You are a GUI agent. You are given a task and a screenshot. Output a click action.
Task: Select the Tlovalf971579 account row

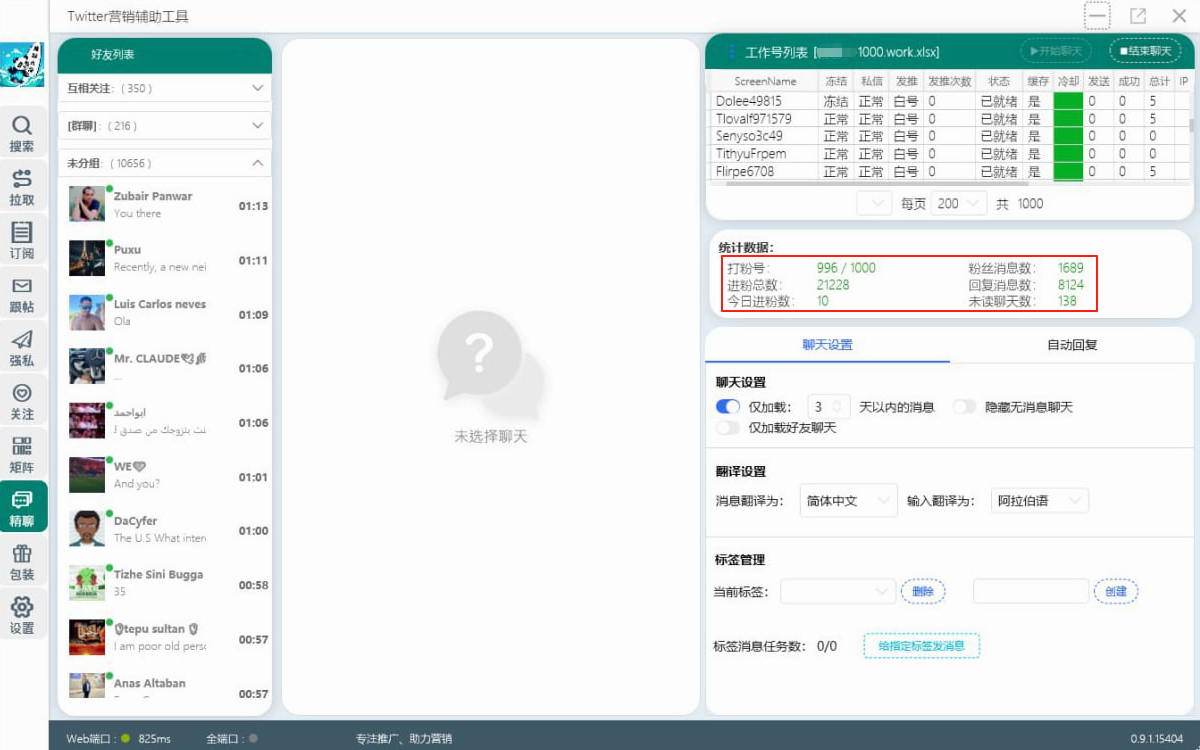[949, 119]
